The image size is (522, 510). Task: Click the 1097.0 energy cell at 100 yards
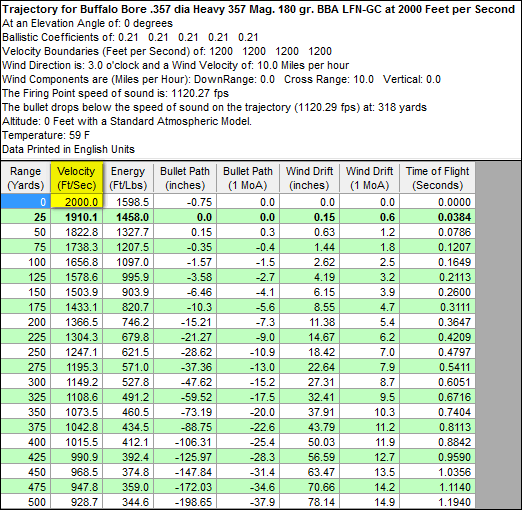[x=128, y=262]
